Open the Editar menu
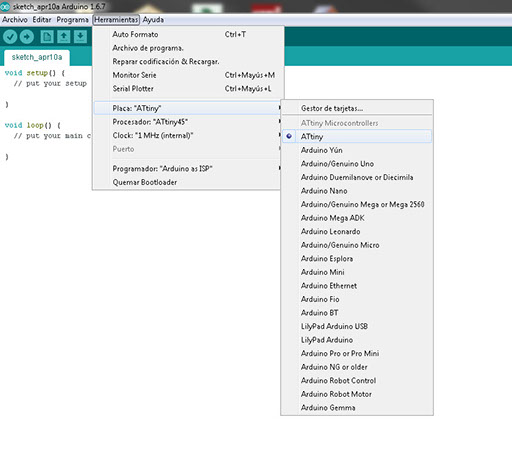Viewport: 512px width, 470px height. pyautogui.click(x=42, y=20)
